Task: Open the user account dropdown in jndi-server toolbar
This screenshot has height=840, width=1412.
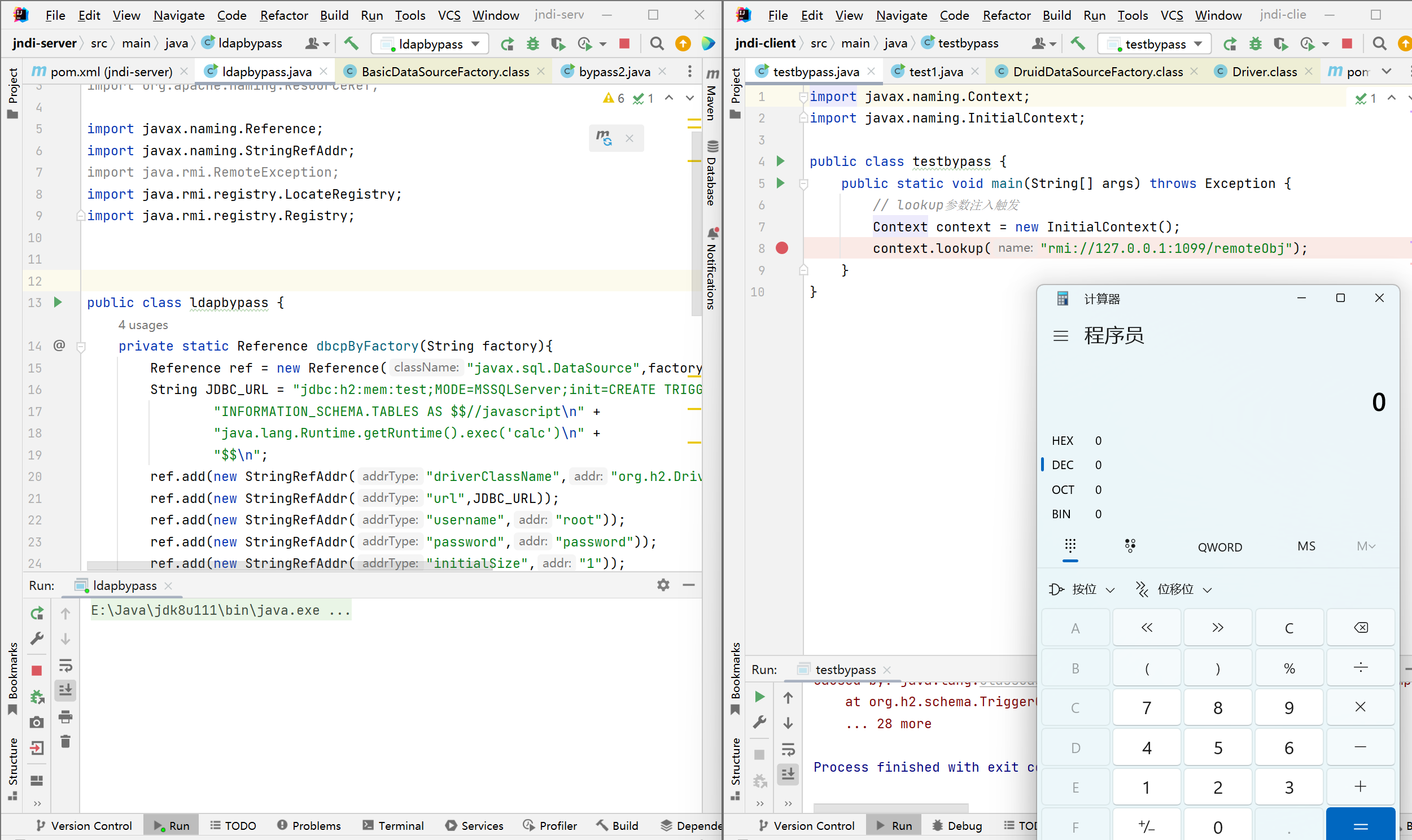Action: click(317, 43)
